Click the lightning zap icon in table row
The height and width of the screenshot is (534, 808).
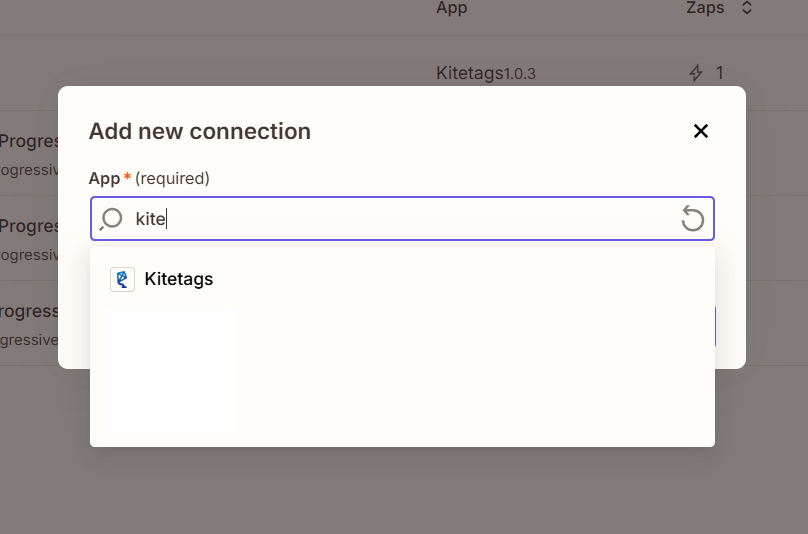point(696,73)
